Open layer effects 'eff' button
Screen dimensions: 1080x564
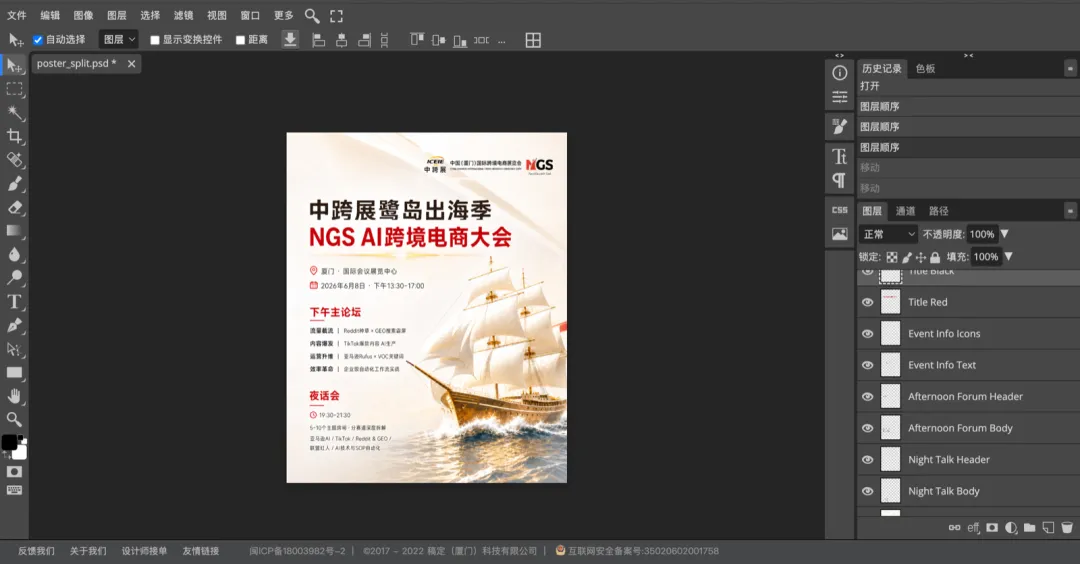click(x=973, y=528)
